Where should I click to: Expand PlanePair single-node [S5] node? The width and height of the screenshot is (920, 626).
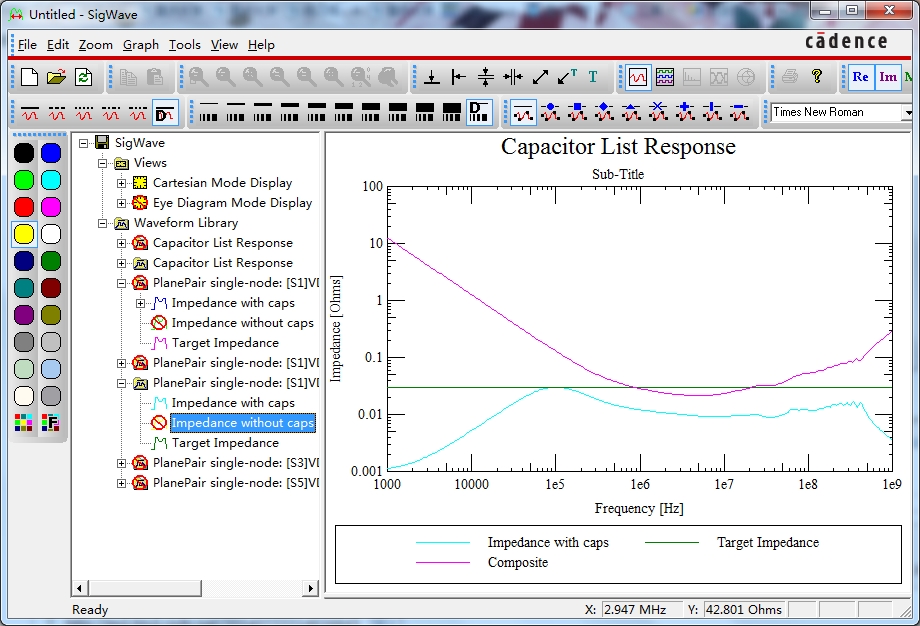121,483
